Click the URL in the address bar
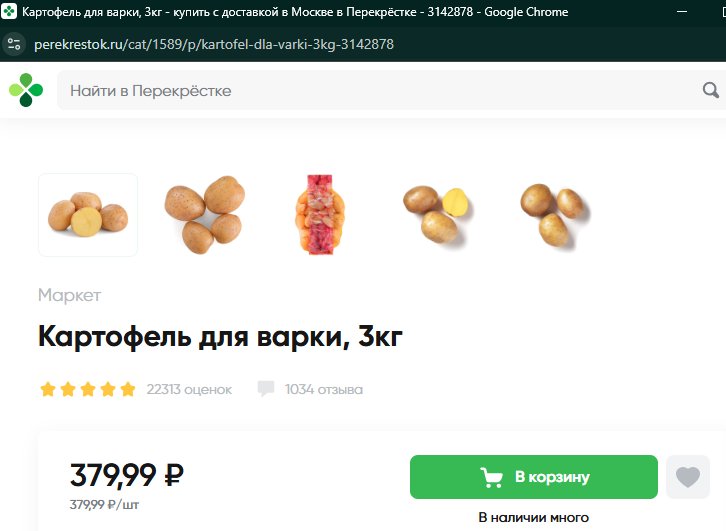 (214, 44)
